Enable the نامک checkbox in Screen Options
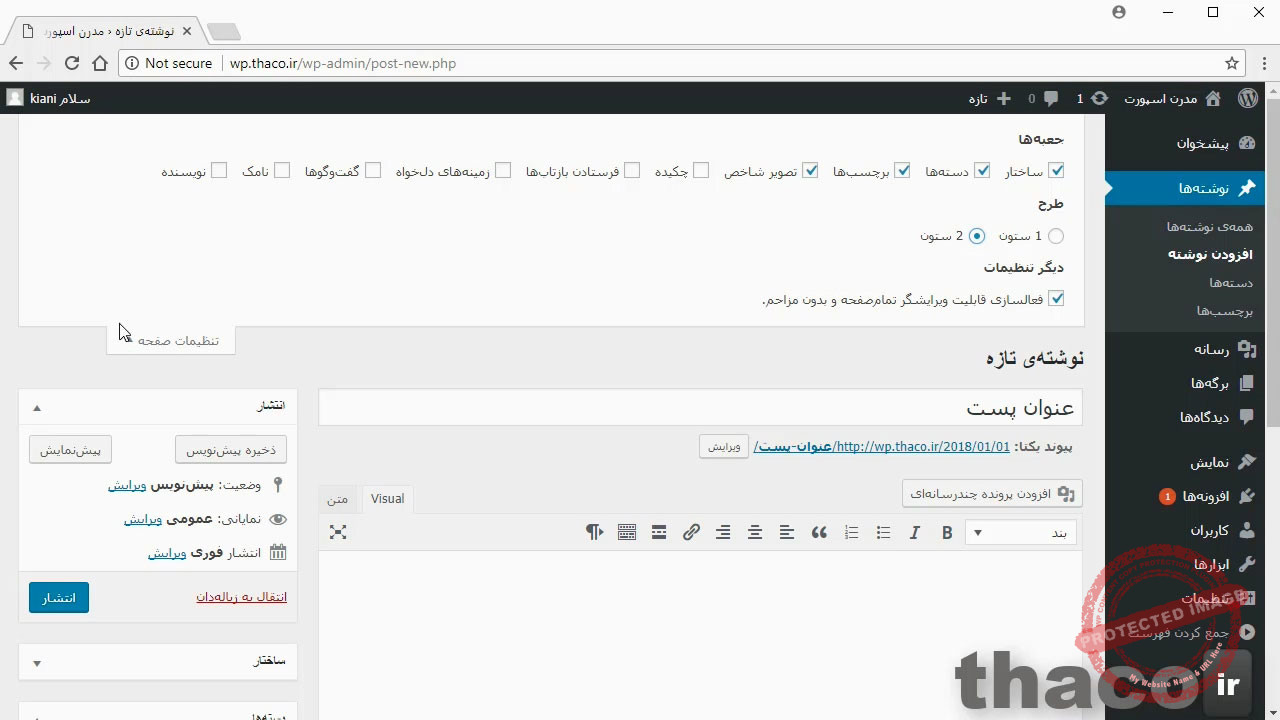 pyautogui.click(x=282, y=171)
